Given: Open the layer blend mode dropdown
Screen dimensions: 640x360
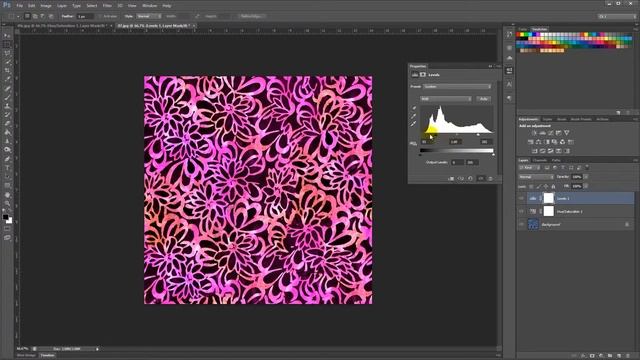Looking at the screenshot, I should [536, 177].
